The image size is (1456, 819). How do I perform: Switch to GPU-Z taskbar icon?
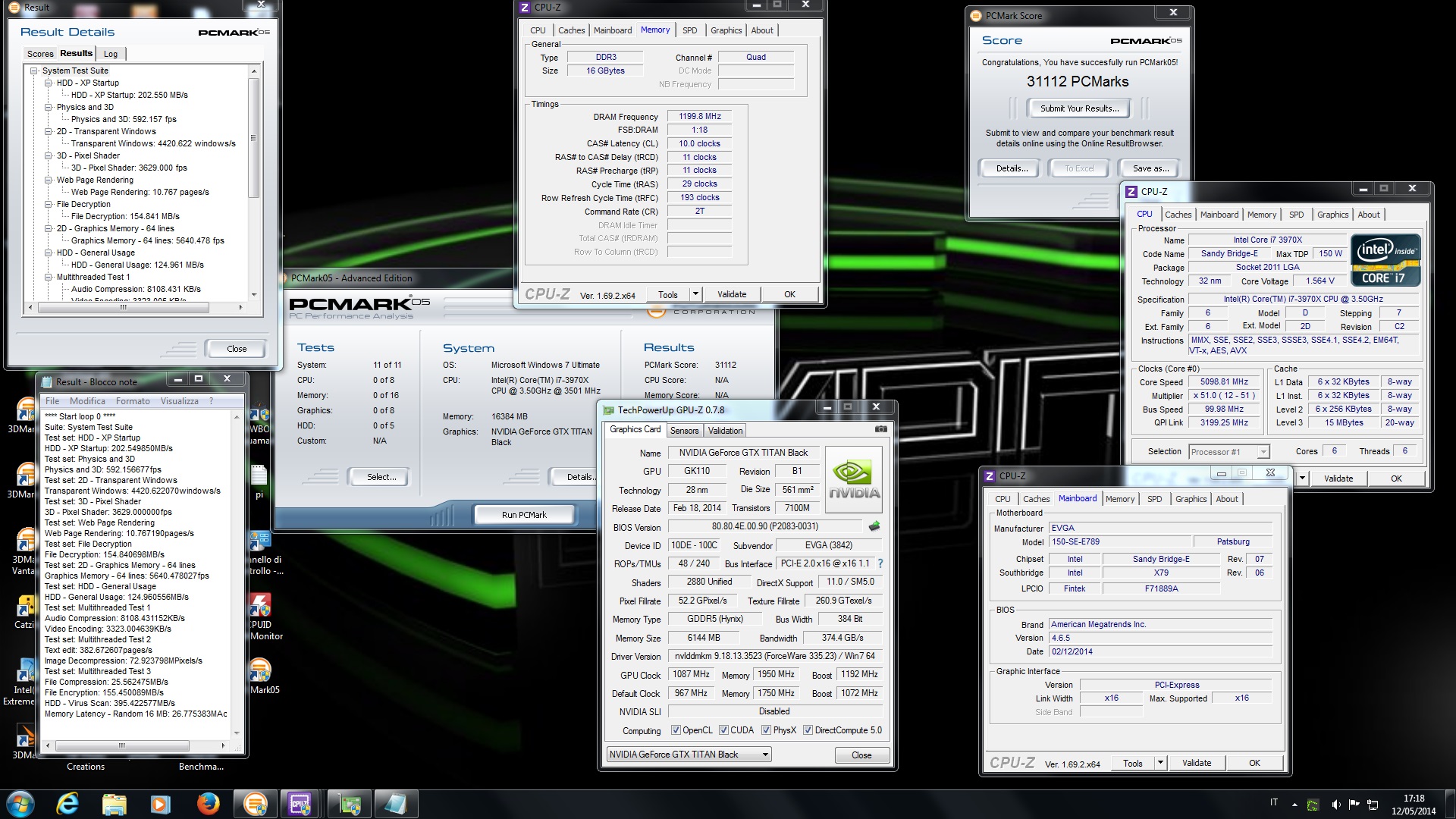pos(350,803)
